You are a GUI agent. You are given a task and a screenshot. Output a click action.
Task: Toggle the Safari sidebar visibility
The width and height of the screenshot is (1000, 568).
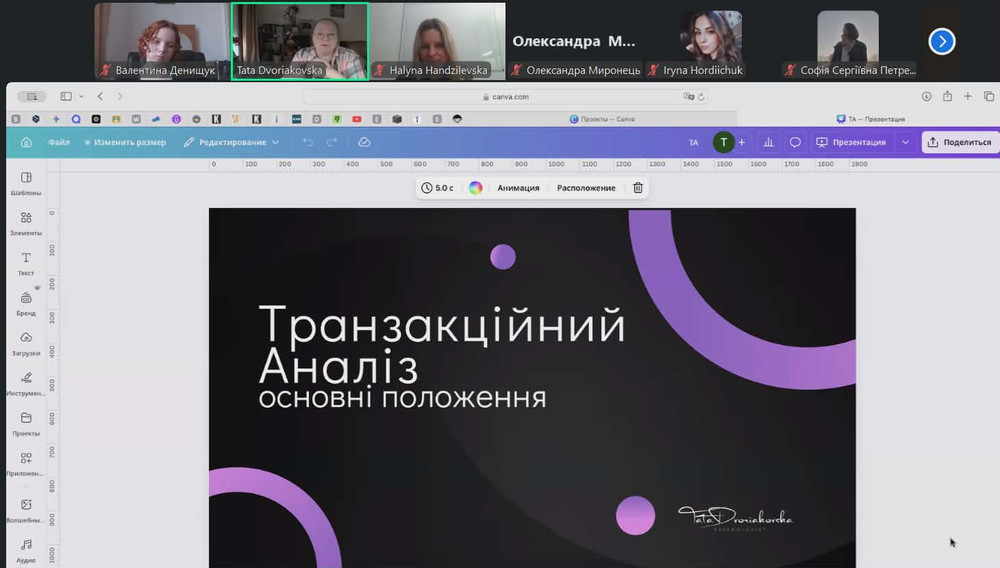[x=67, y=96]
